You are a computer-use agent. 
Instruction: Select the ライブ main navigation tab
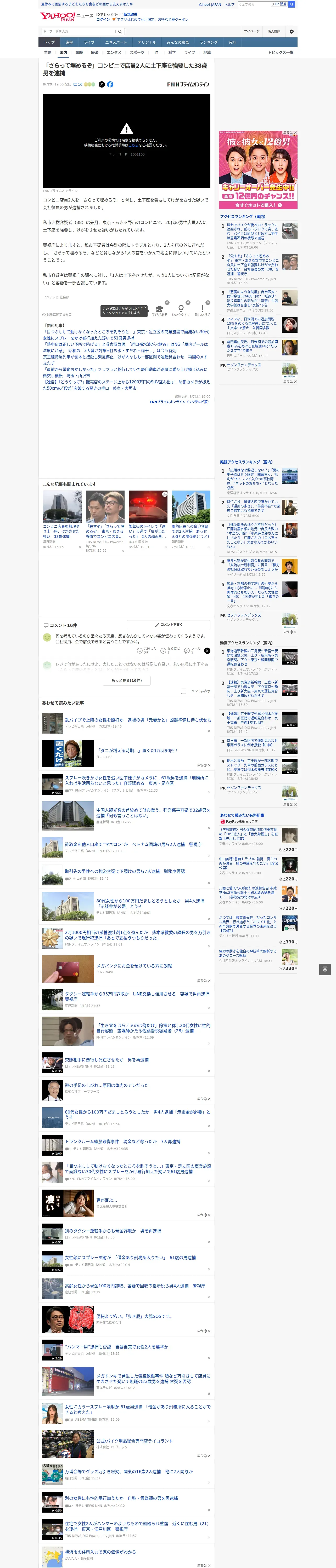(x=89, y=43)
